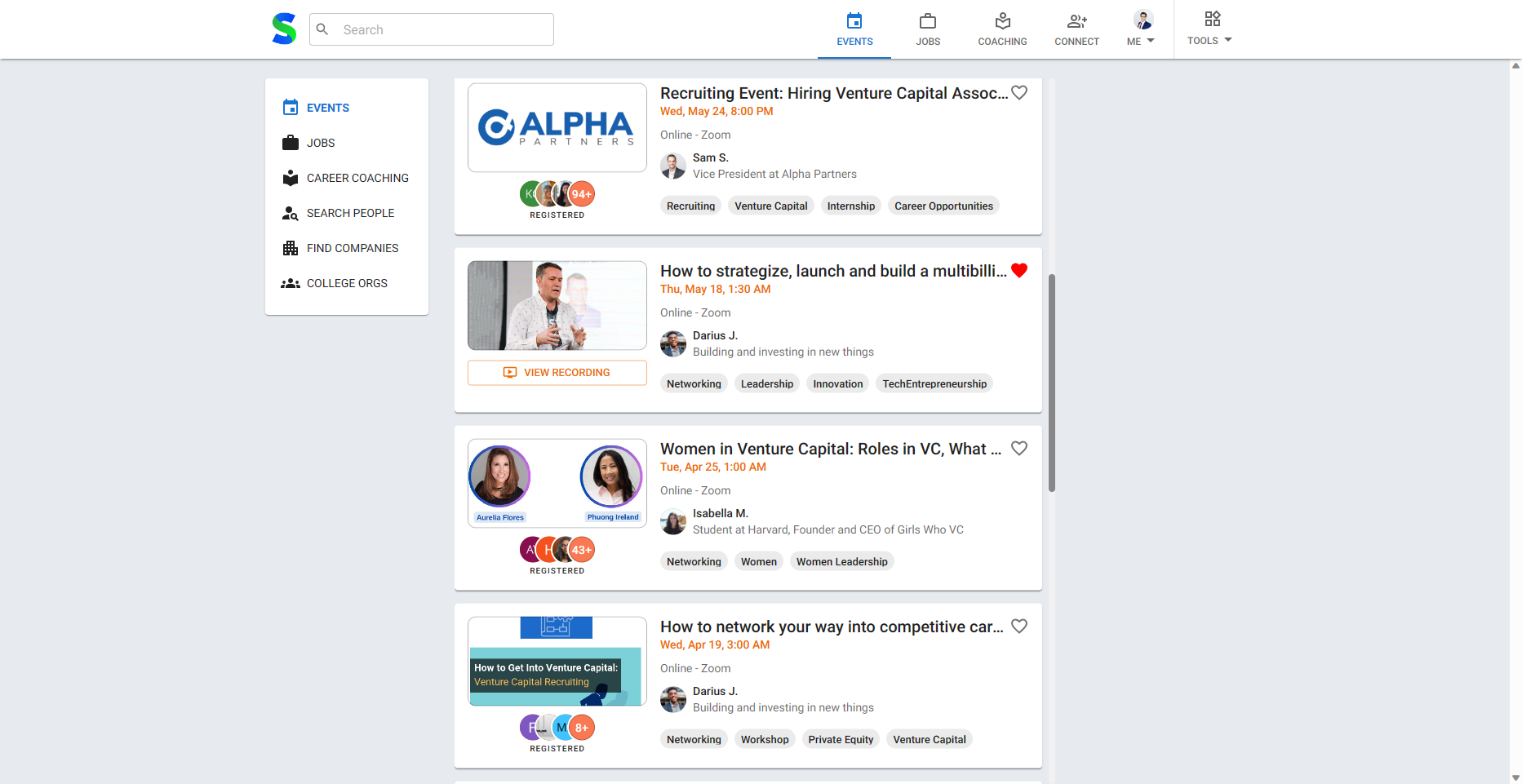1522x784 pixels.
Task: Select the Career Opportunities tag
Action: tap(943, 206)
